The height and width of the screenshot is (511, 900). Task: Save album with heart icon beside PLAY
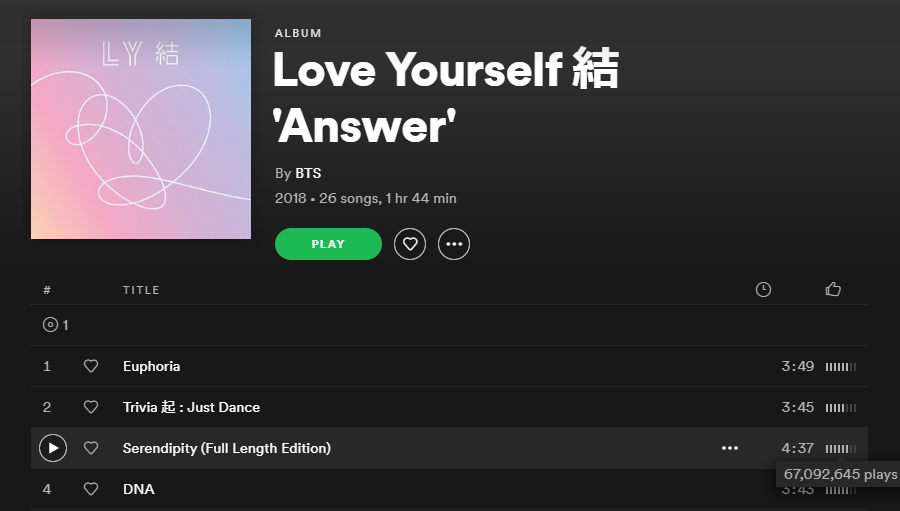(x=410, y=244)
